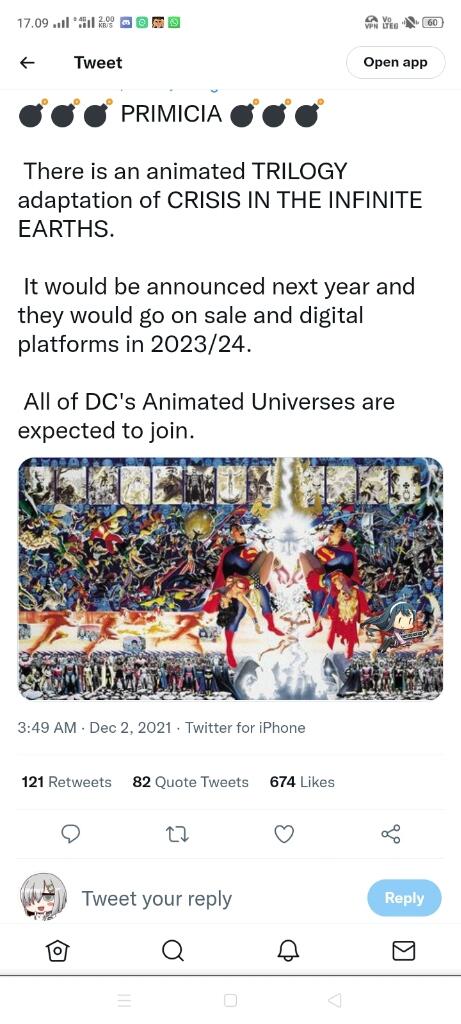Screen dimensions: 461x1024
Task: Open the Home tab in the bottom bar
Action: 57,951
